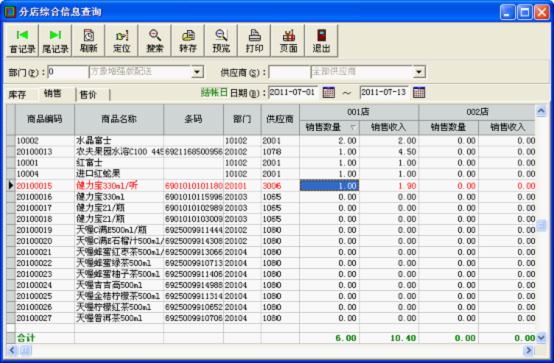Click the 商品编码 column header
The height and width of the screenshot is (363, 554).
pos(45,119)
